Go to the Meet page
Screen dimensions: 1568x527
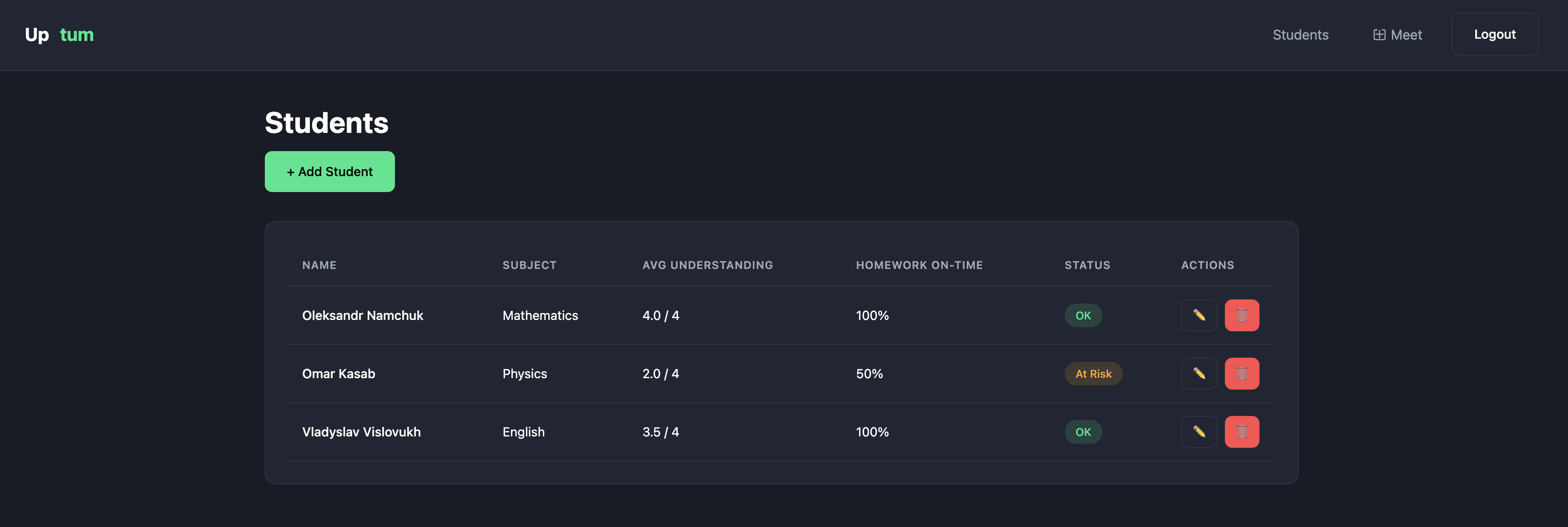[1406, 35]
